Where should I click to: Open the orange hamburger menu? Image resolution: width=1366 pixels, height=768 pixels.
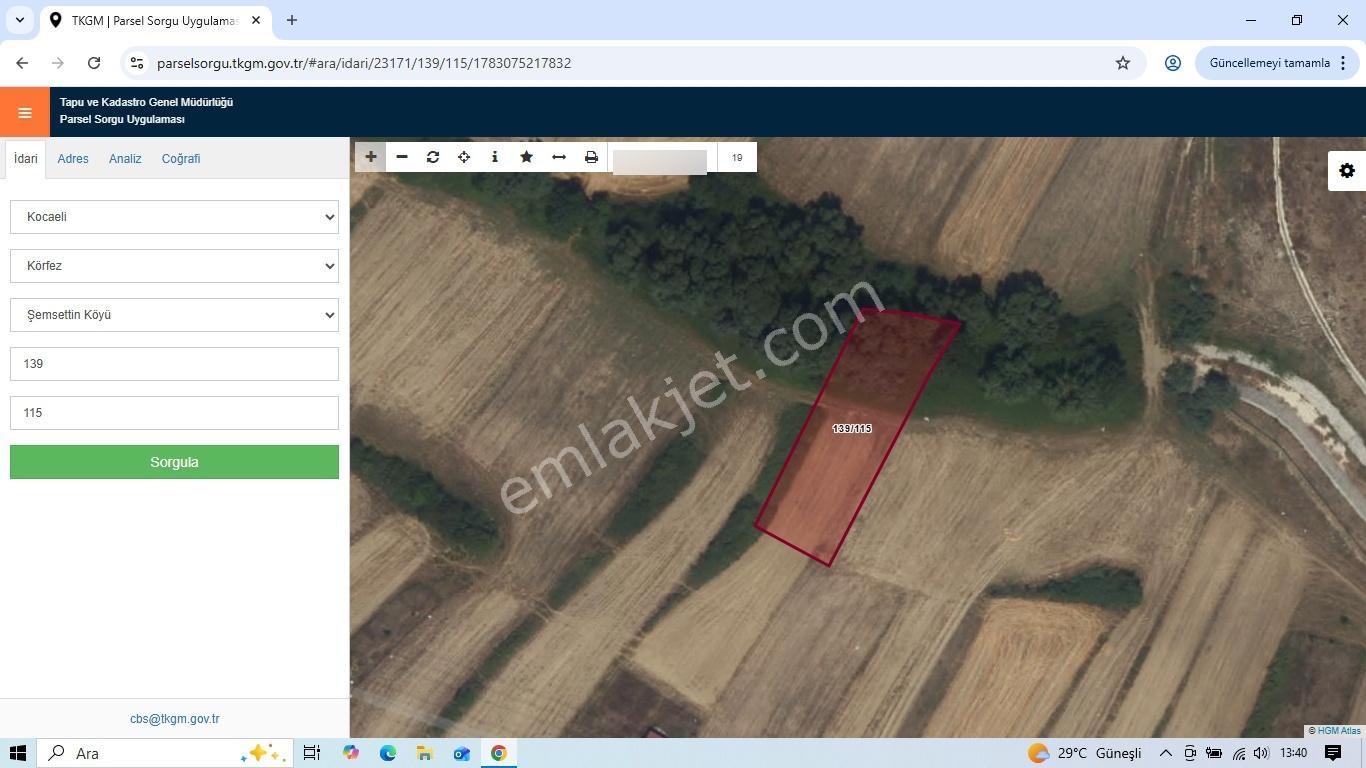point(25,112)
